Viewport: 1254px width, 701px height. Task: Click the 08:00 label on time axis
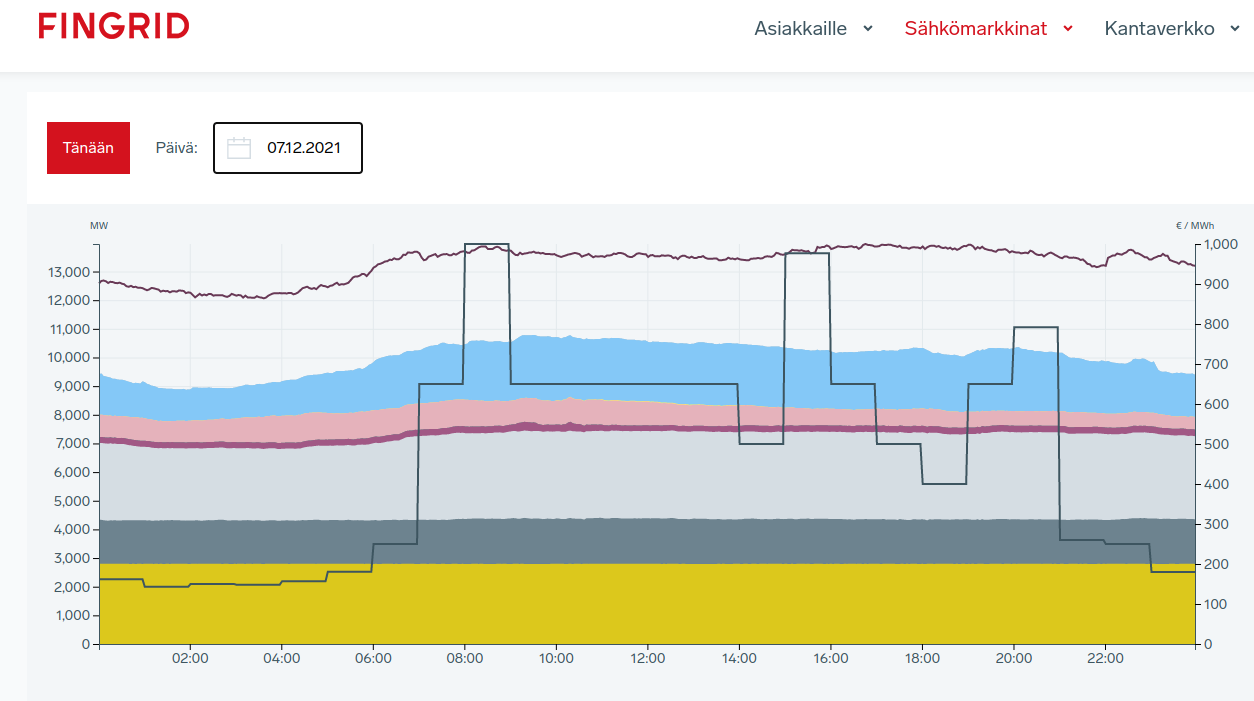(465, 659)
